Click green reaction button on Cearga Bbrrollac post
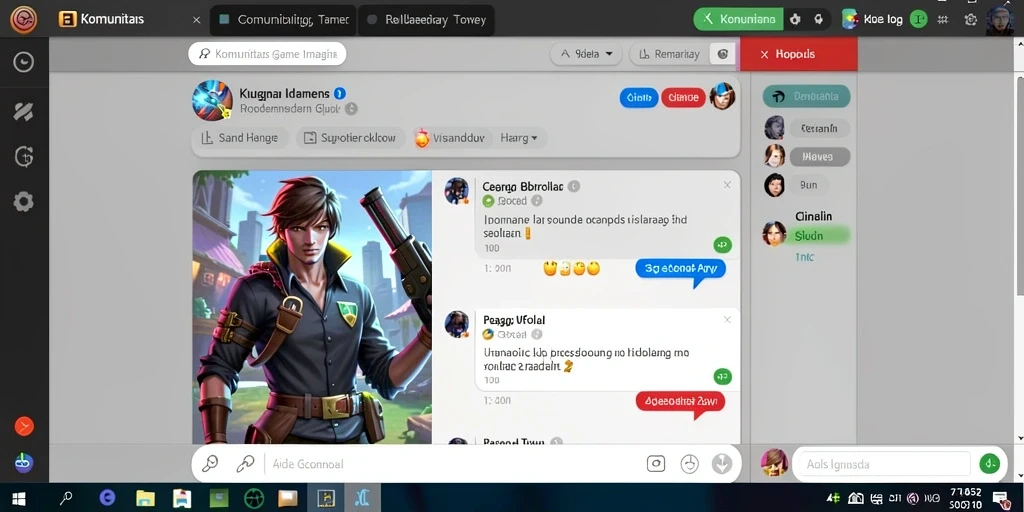Image resolution: width=1024 pixels, height=512 pixels. coord(722,245)
